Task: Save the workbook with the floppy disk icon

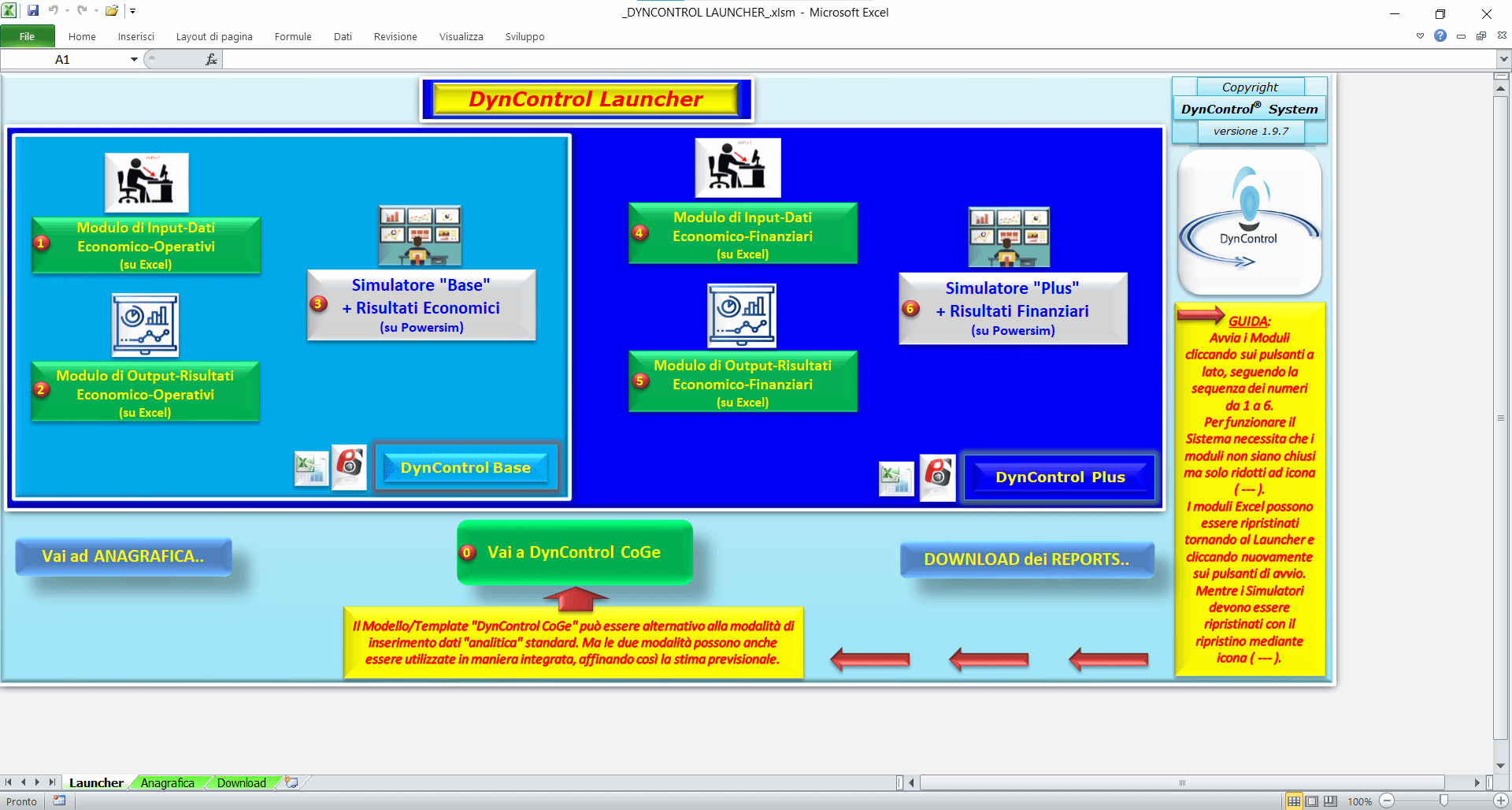Action: click(33, 11)
